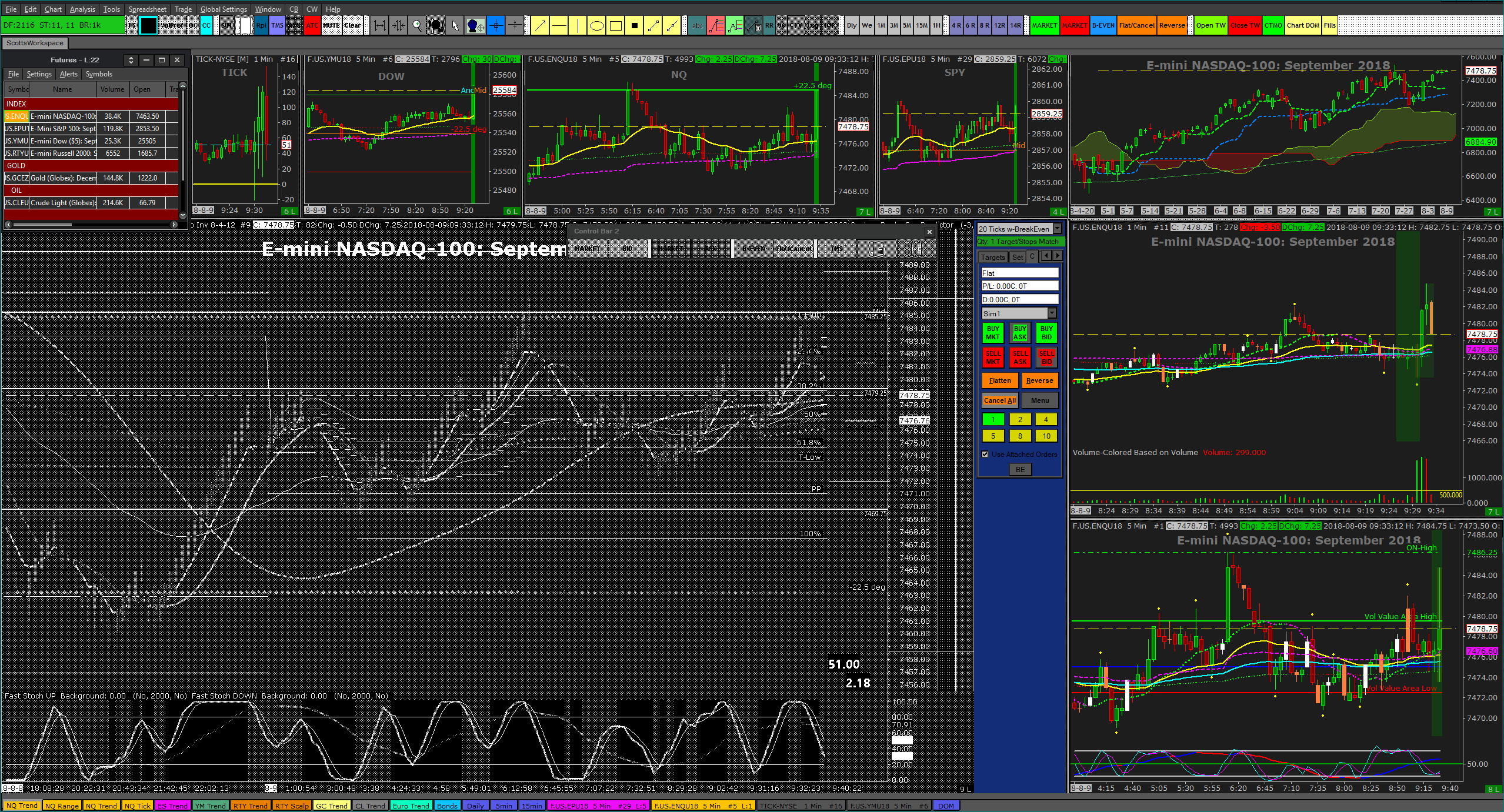Toggle the MUTE button in toolbar

[x=331, y=25]
